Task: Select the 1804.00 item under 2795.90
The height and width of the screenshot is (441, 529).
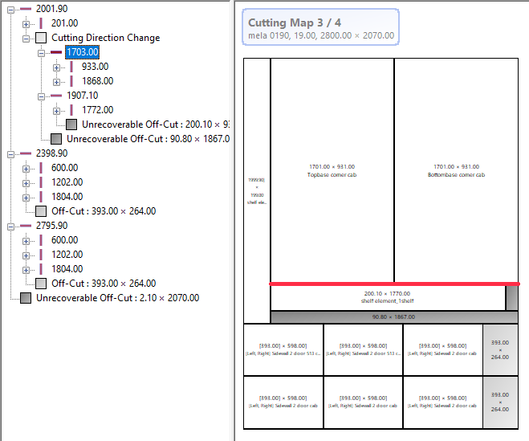Action: click(67, 269)
